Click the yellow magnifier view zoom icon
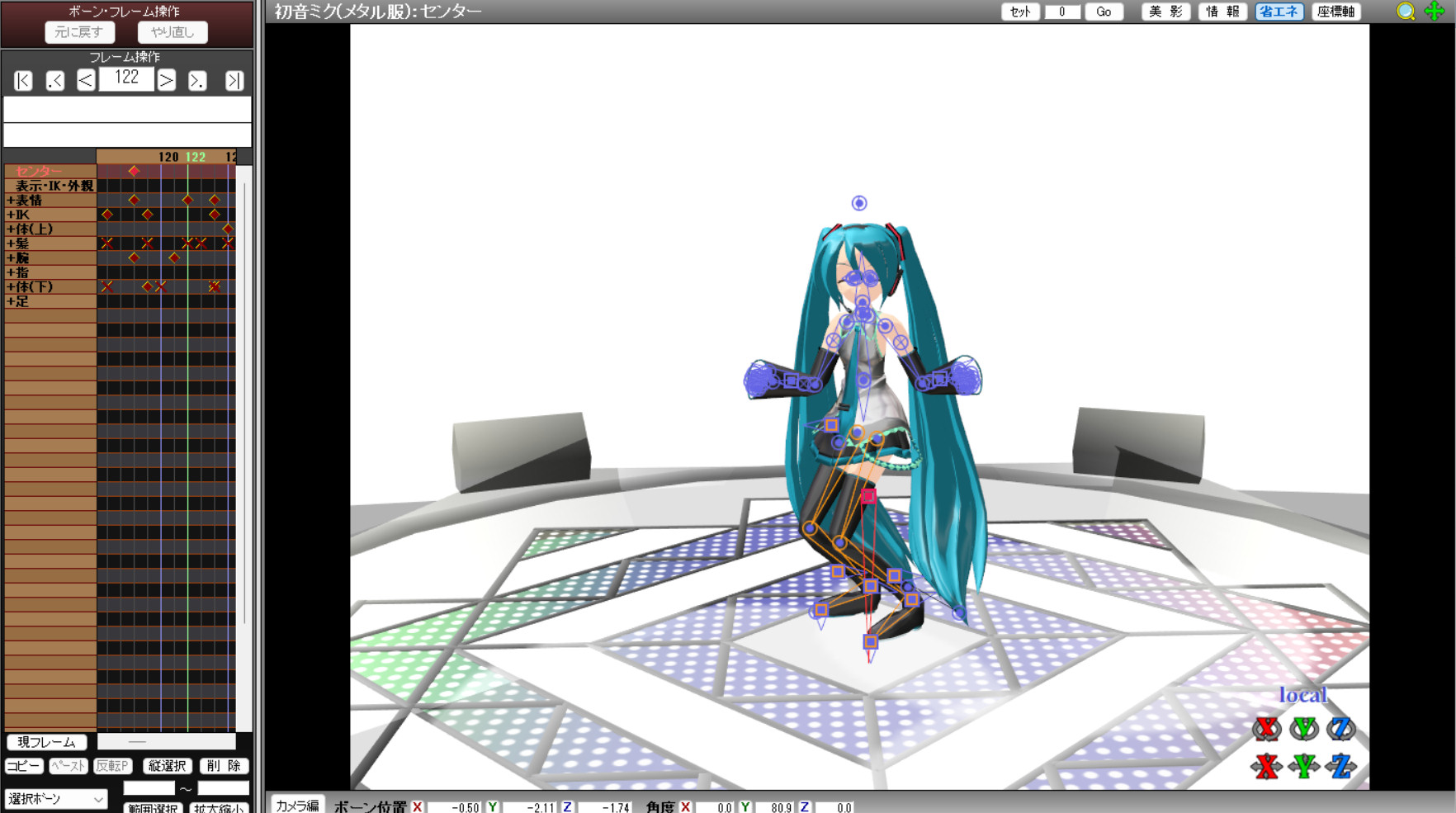This screenshot has width=1456, height=813. click(1406, 12)
